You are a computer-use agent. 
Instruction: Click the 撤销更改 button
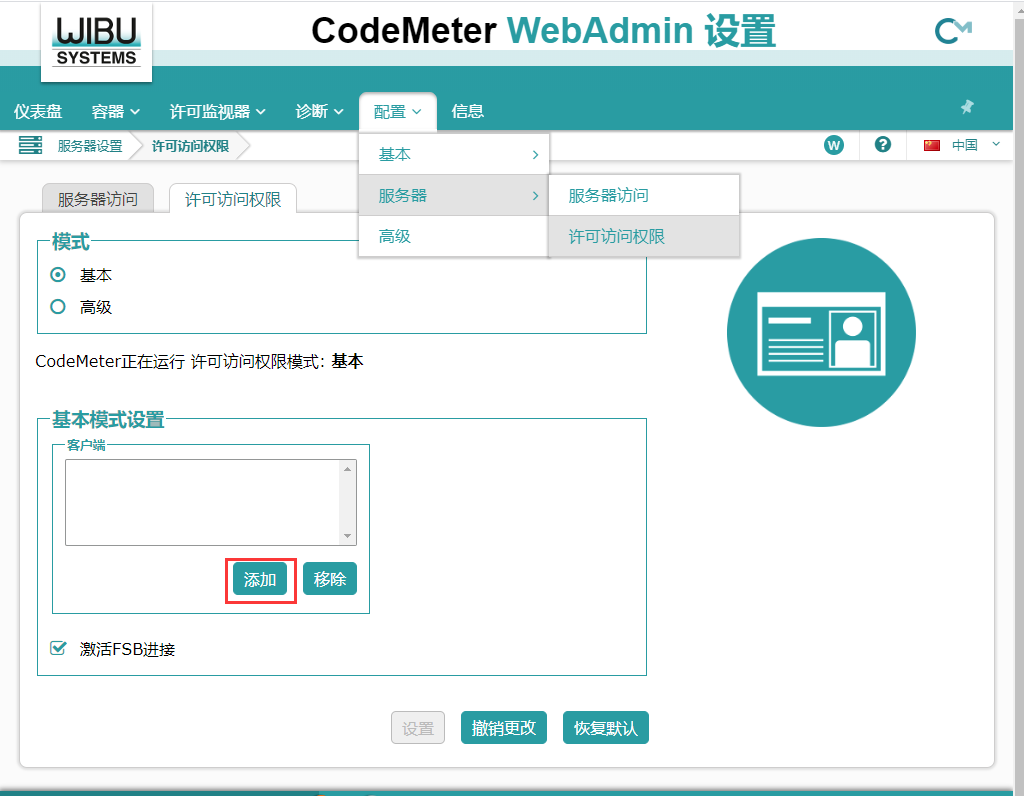click(x=504, y=727)
